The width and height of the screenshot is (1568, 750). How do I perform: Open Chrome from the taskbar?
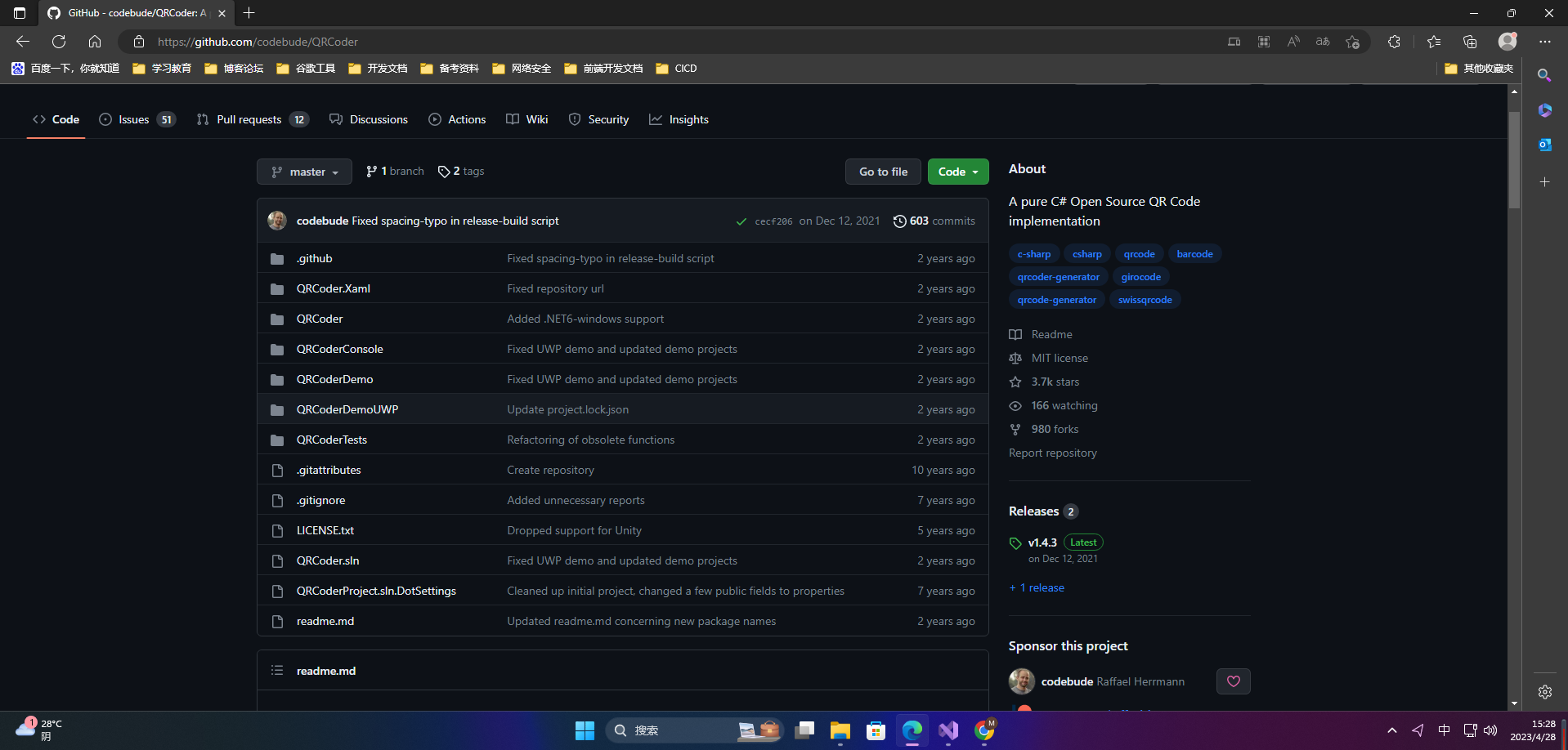pyautogui.click(x=984, y=730)
